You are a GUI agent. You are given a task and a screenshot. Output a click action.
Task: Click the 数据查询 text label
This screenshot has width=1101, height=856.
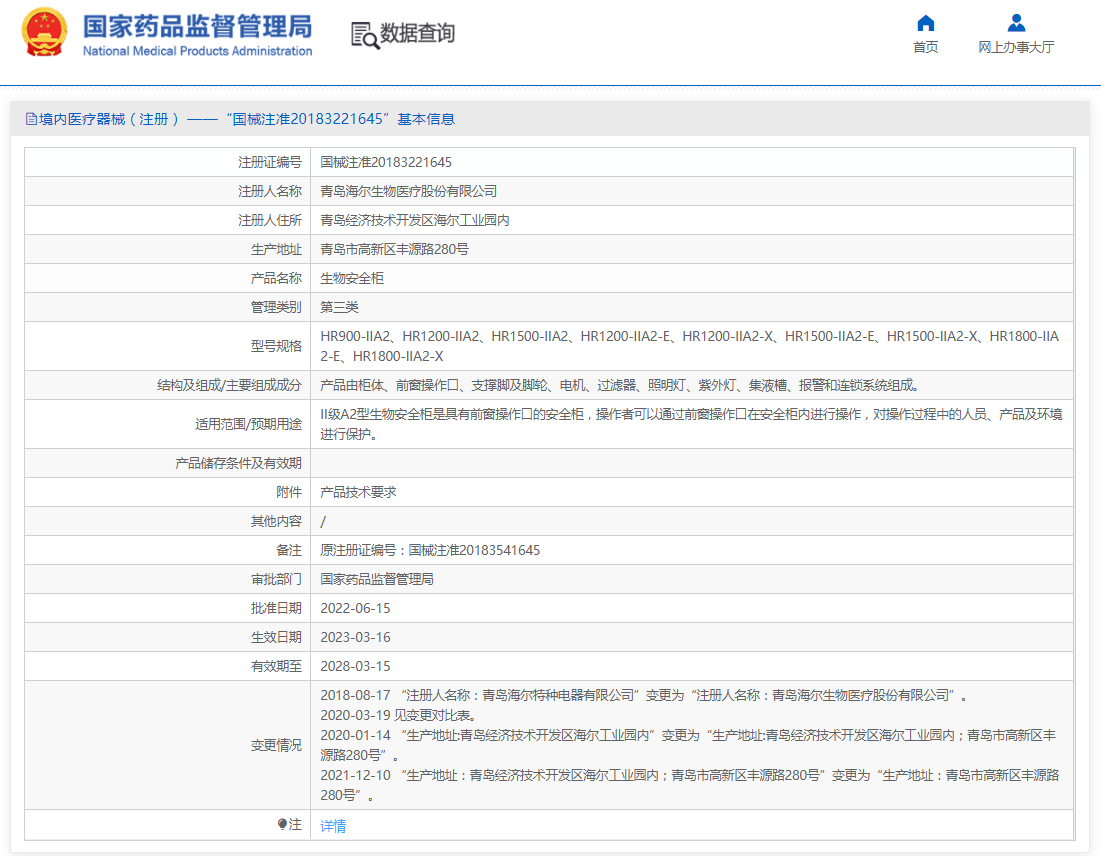(417, 34)
